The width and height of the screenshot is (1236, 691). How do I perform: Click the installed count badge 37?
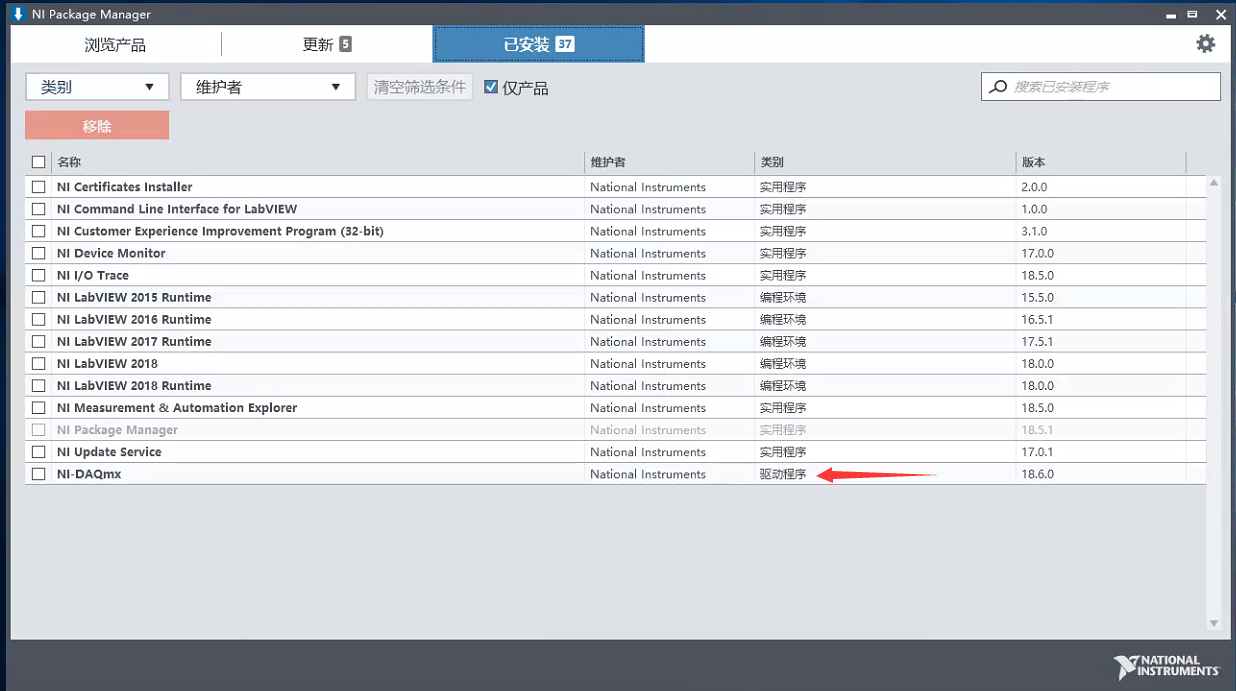[565, 44]
